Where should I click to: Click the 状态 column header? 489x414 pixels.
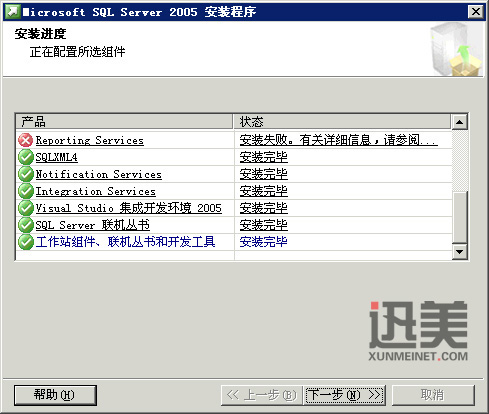[x=342, y=122]
